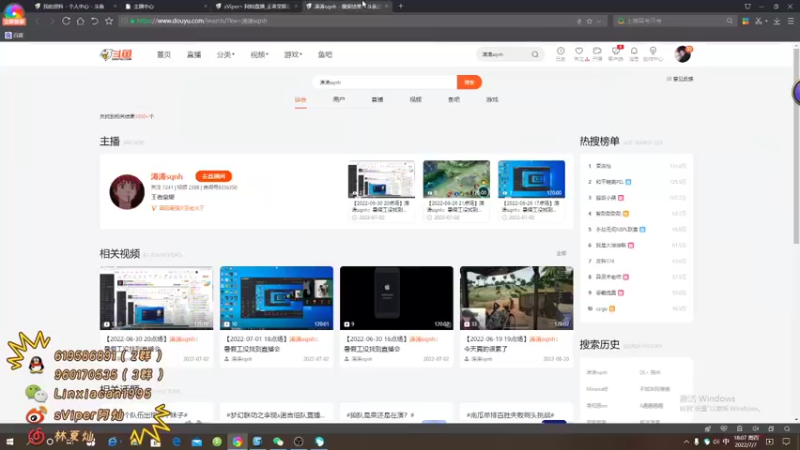Open a new browser tab with plus
The height and width of the screenshot is (450, 800).
(x=401, y=6)
